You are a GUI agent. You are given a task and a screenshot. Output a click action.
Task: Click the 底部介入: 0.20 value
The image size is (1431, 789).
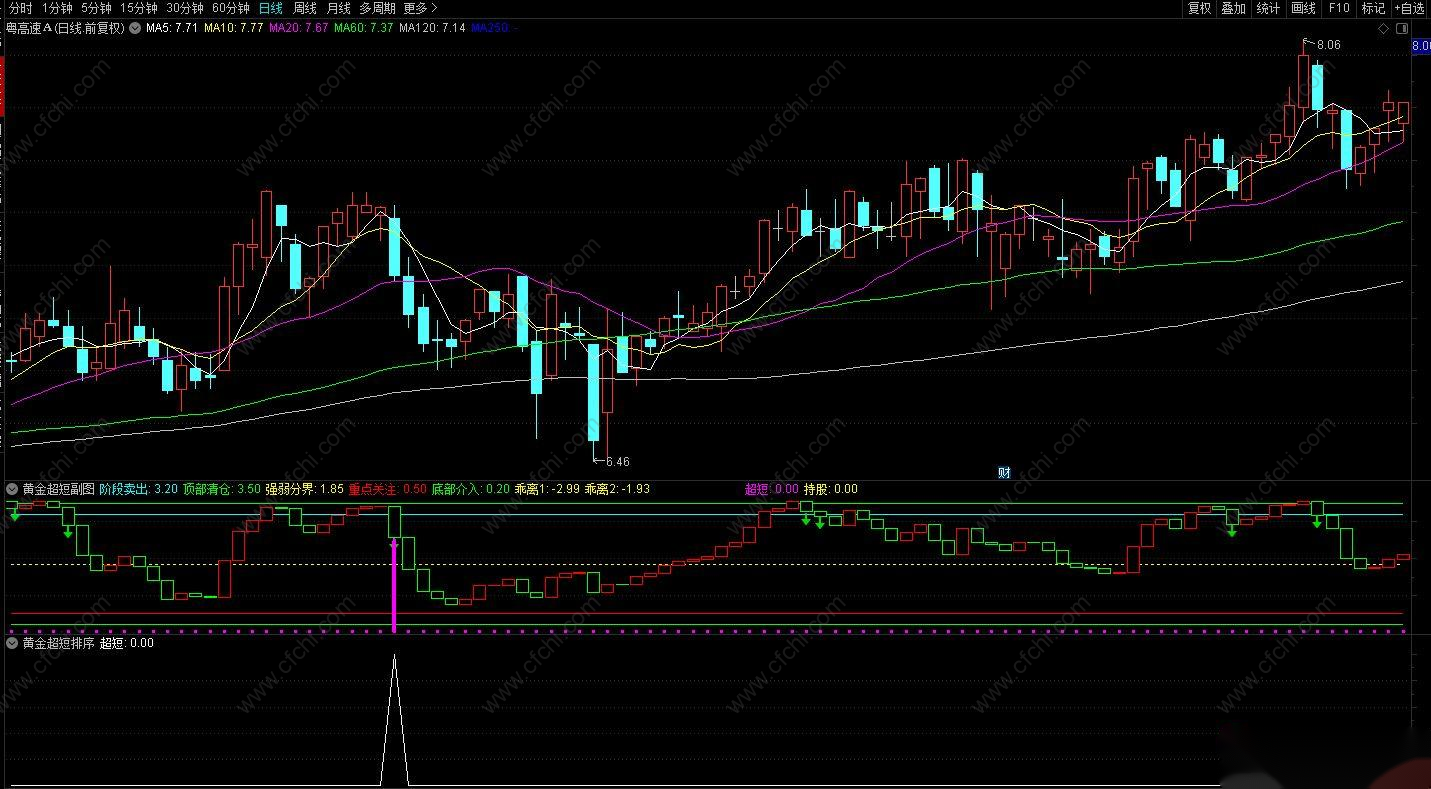[x=471, y=489]
